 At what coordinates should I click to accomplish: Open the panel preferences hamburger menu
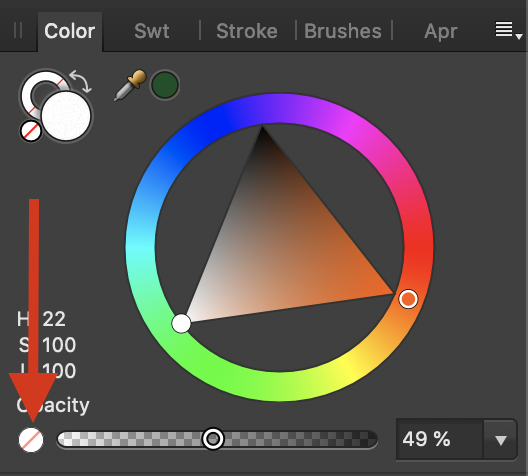tap(508, 30)
